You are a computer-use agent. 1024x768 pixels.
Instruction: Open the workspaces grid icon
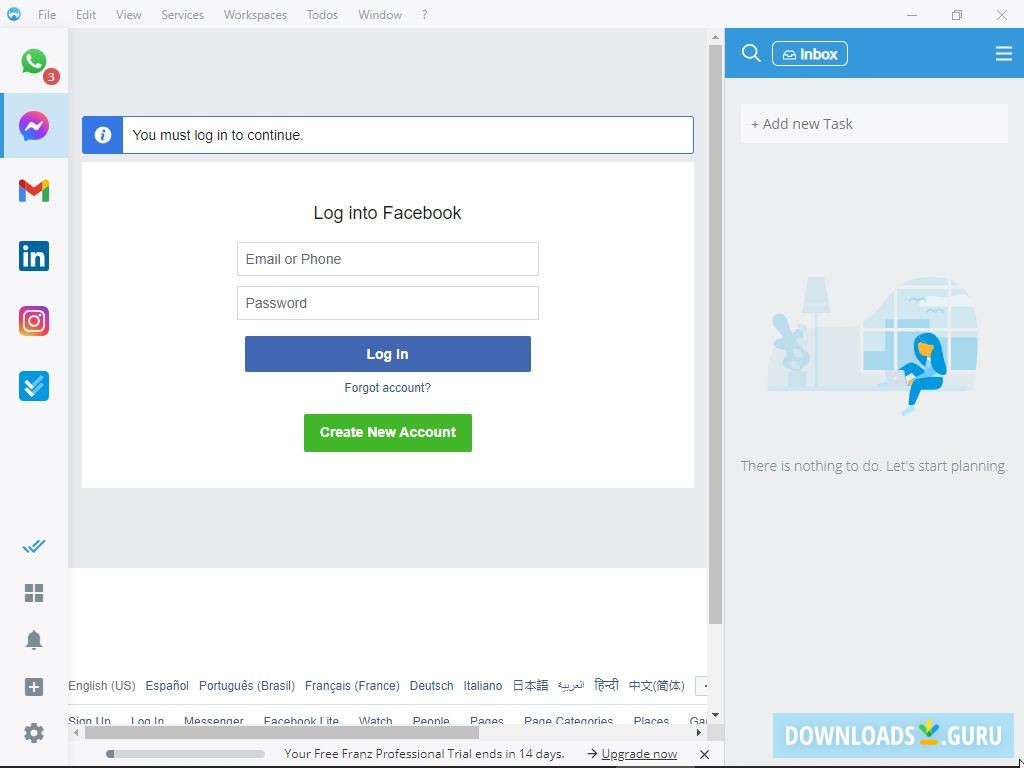pyautogui.click(x=34, y=593)
